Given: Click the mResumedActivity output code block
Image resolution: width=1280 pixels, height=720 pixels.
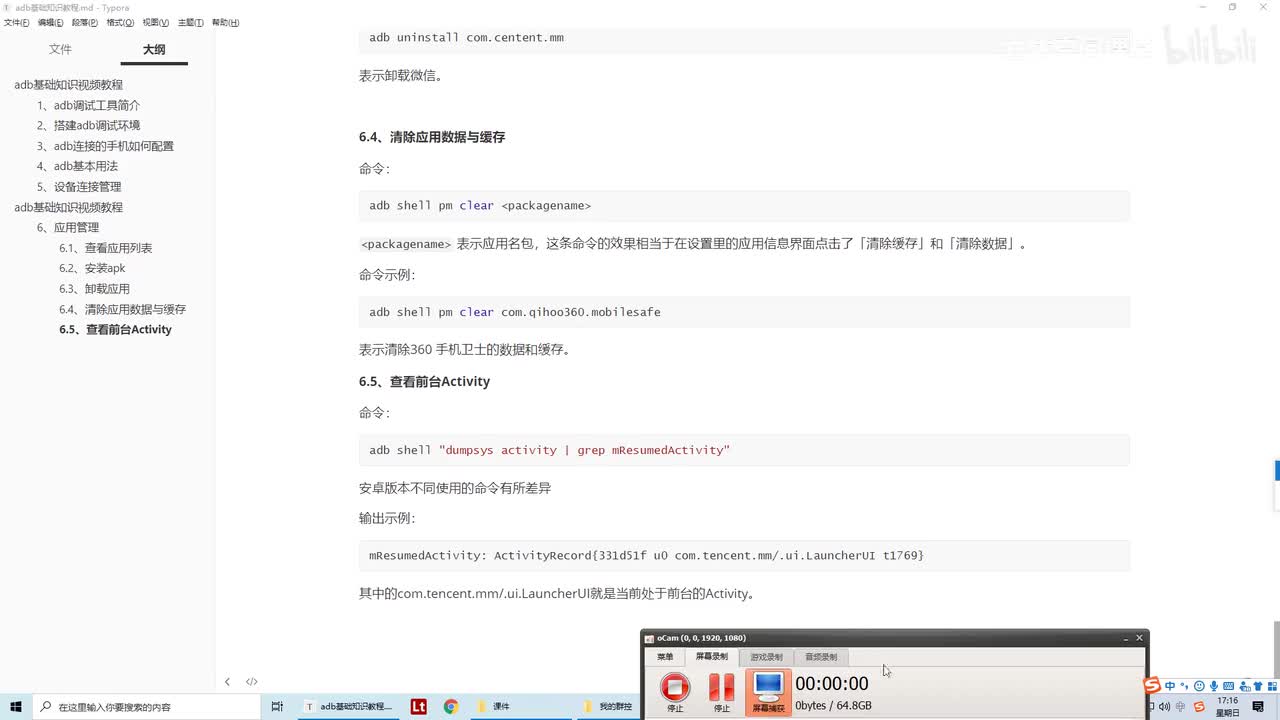Looking at the screenshot, I should [x=744, y=555].
